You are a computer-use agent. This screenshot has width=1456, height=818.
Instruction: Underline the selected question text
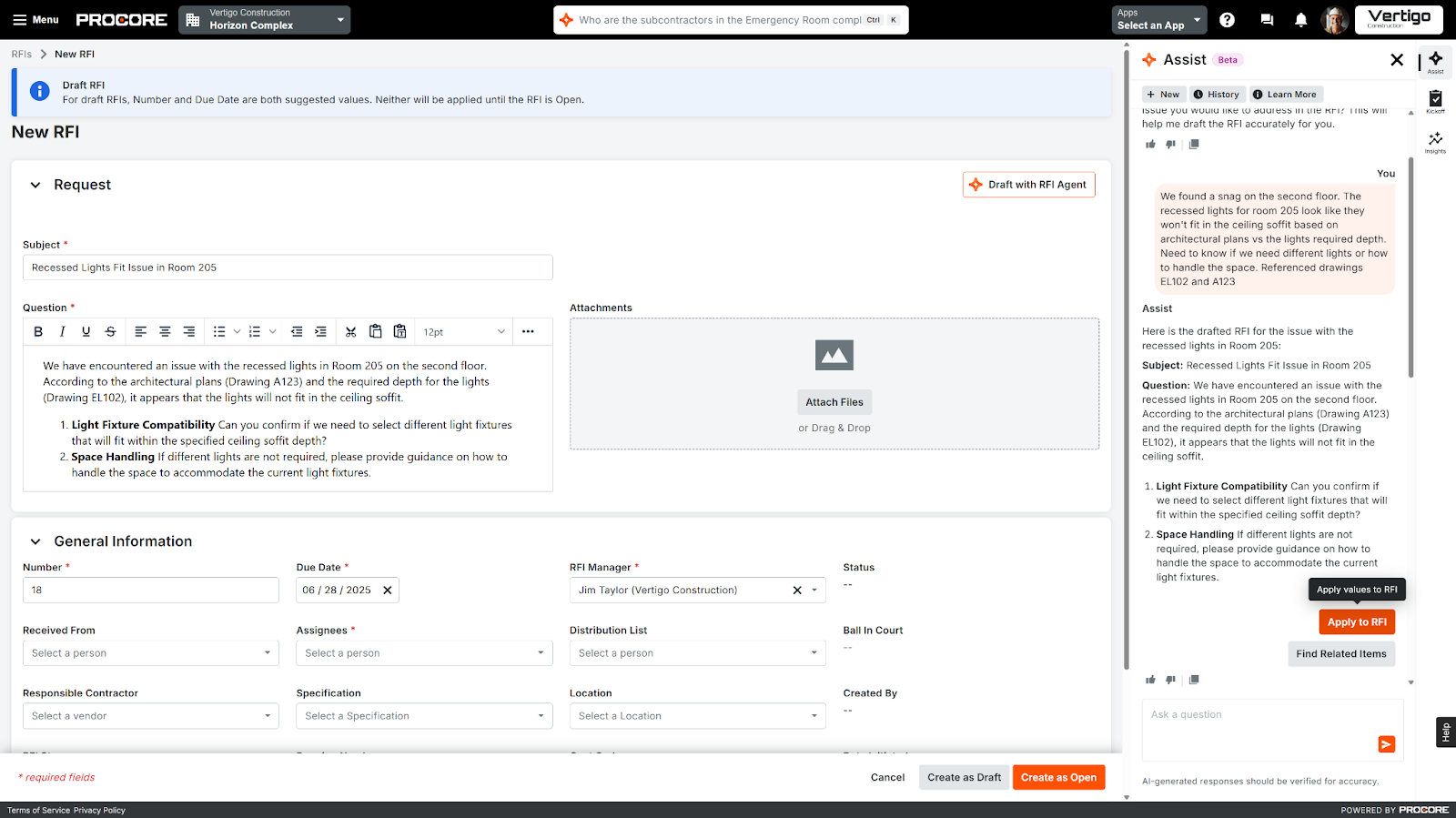click(x=86, y=332)
